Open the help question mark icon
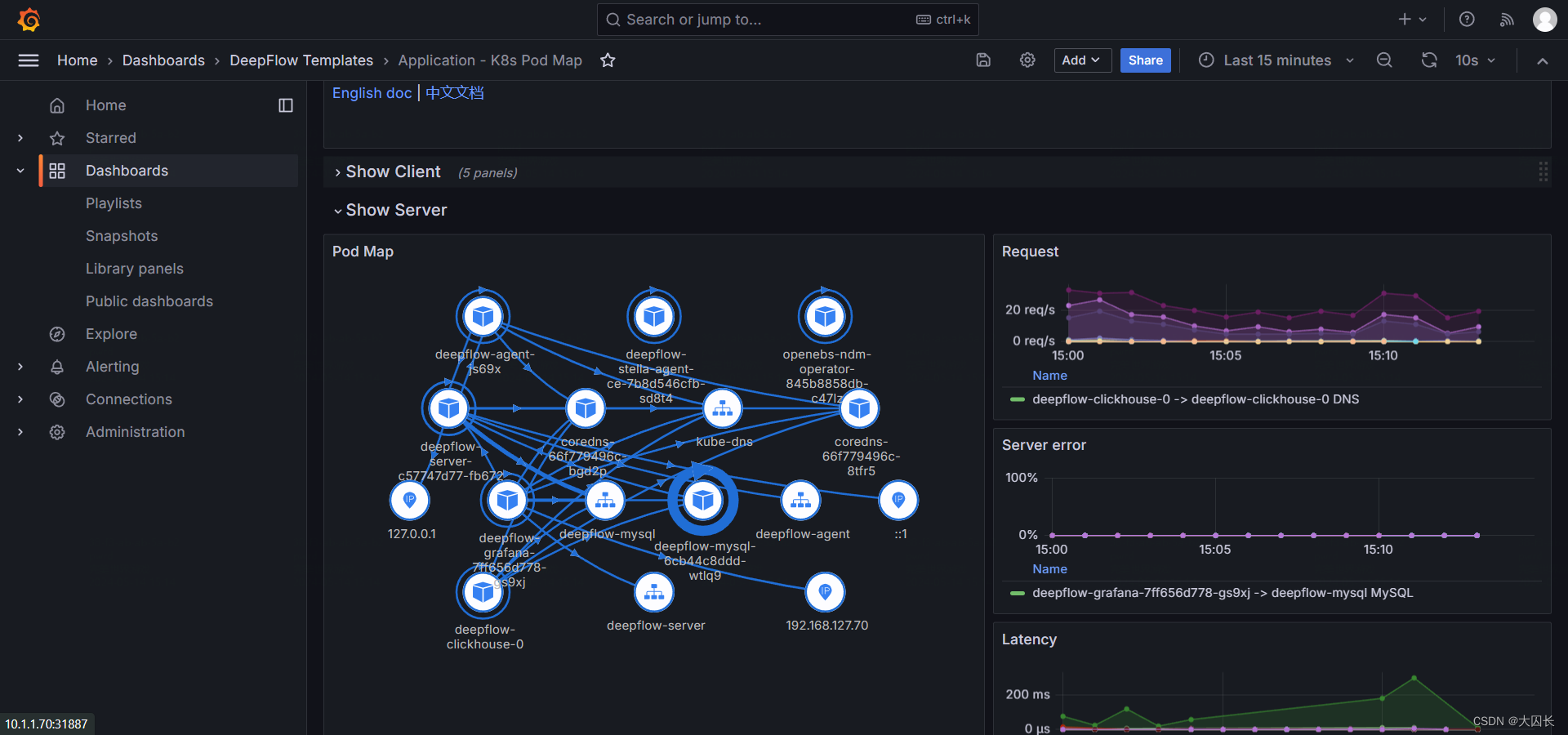The height and width of the screenshot is (735, 1568). click(x=1467, y=20)
